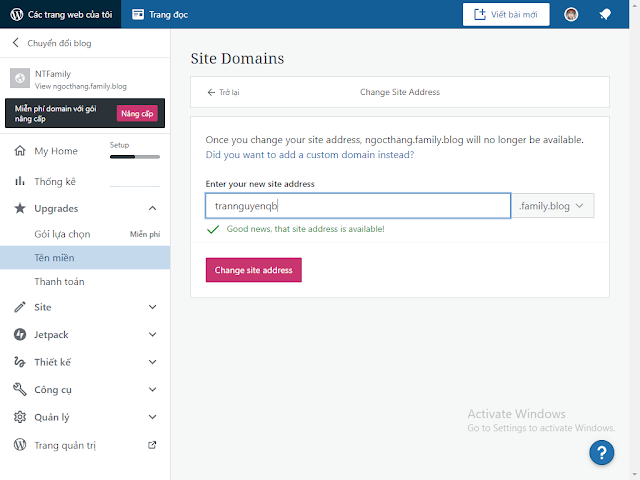Expand the Jetpack menu section
This screenshot has height=480, width=640.
tap(152, 334)
